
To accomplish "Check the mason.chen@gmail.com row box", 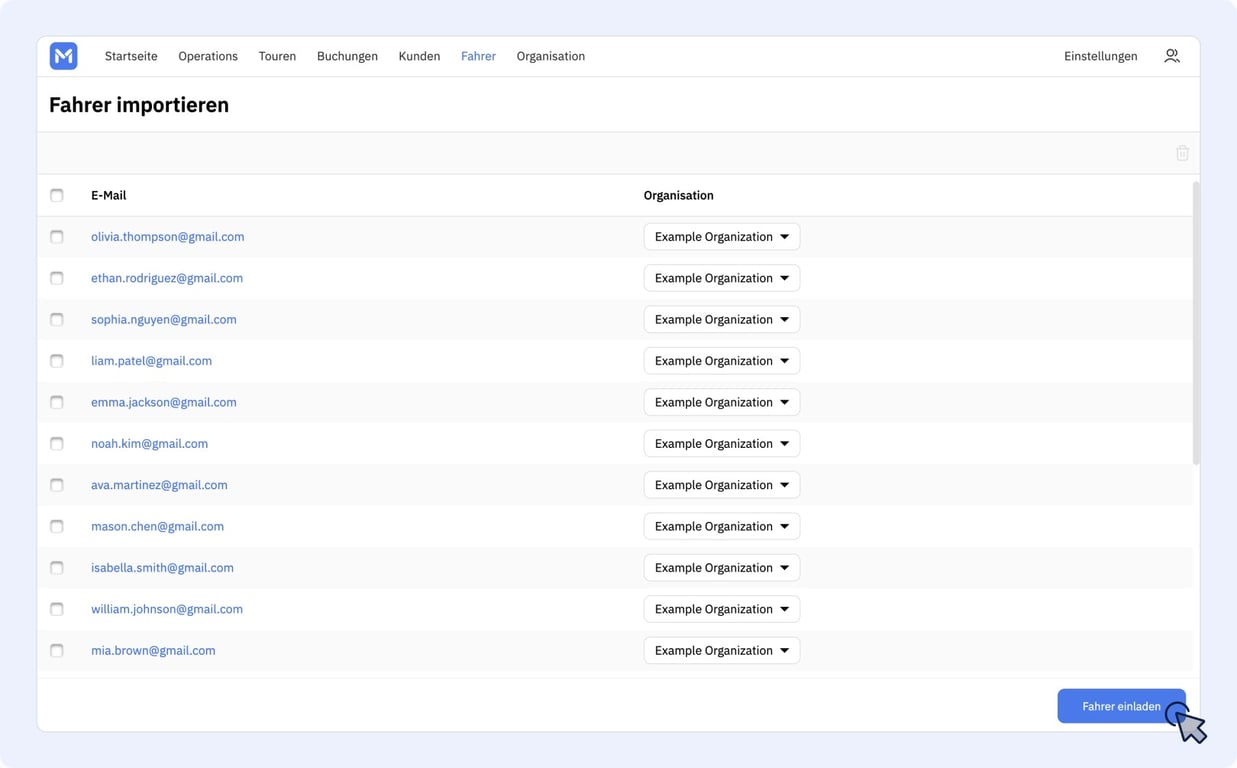I will [57, 526].
